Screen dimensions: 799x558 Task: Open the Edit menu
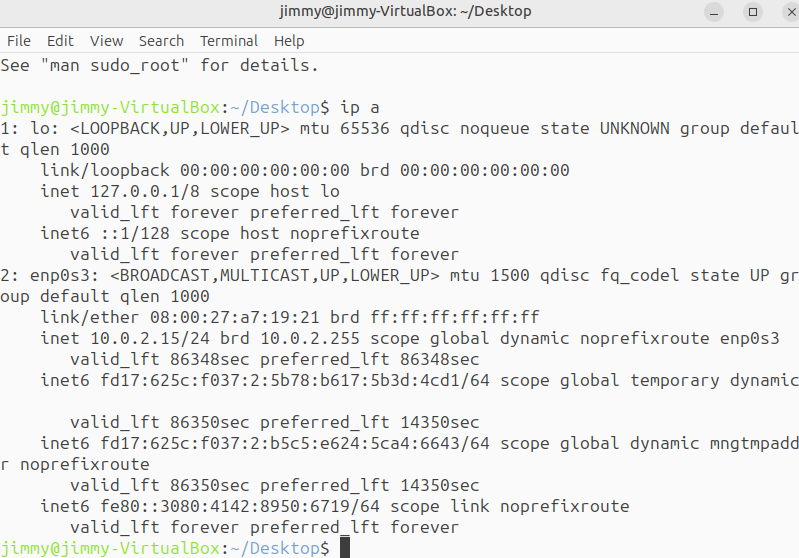(x=60, y=41)
